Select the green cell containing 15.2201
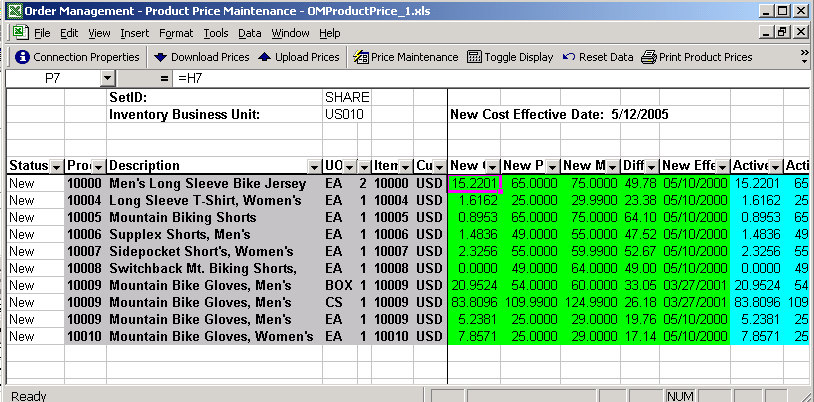The height and width of the screenshot is (402, 814). point(474,184)
